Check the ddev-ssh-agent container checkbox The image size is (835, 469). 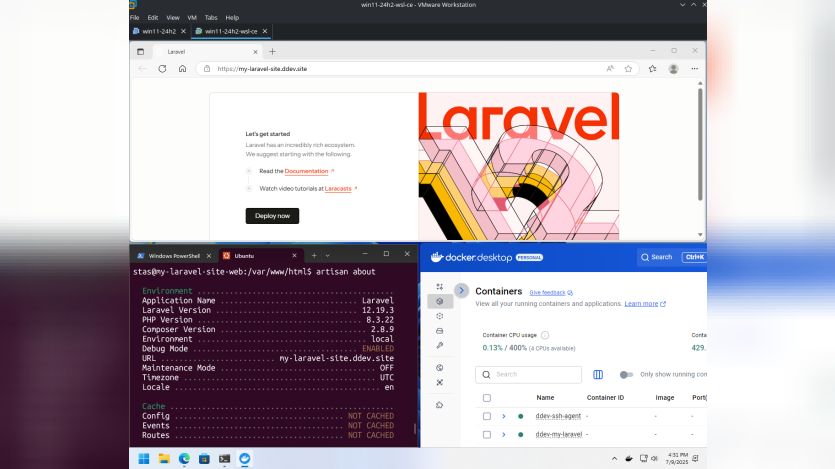487,416
